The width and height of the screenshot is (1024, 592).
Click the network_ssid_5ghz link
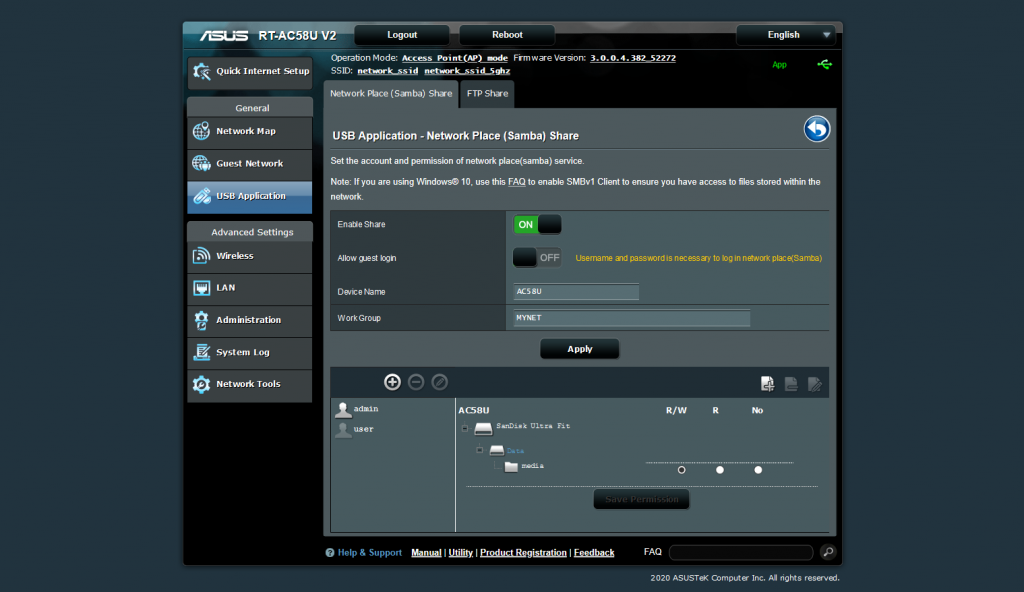(x=467, y=71)
